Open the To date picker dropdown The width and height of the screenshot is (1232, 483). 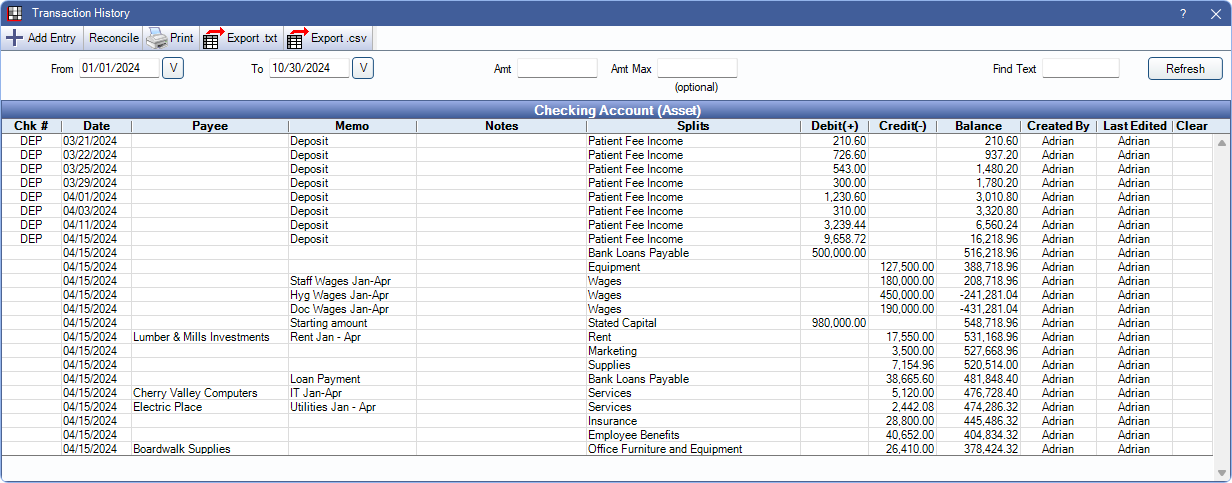click(x=363, y=68)
